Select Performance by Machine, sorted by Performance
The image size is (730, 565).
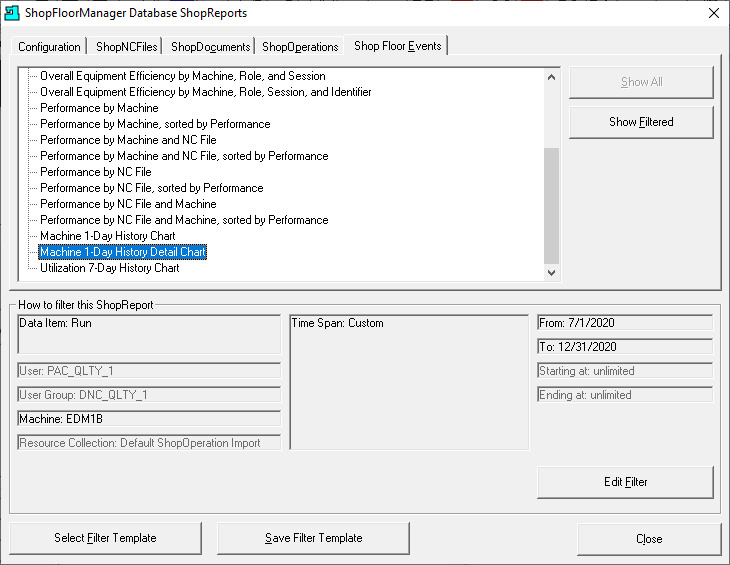[155, 124]
